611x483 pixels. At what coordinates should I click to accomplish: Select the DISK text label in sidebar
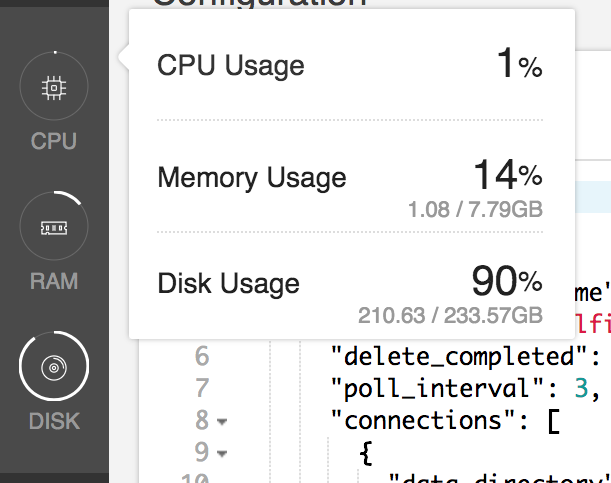pos(54,421)
